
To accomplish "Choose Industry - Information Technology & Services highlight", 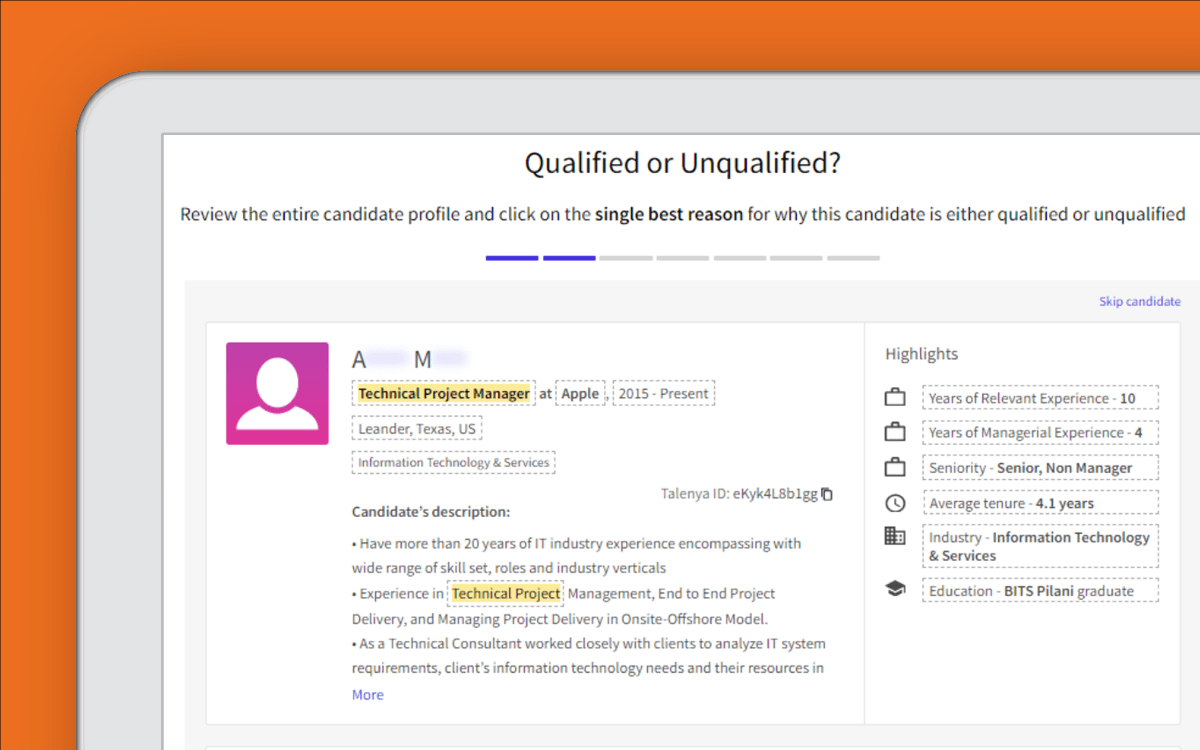I will pyautogui.click(x=1040, y=546).
